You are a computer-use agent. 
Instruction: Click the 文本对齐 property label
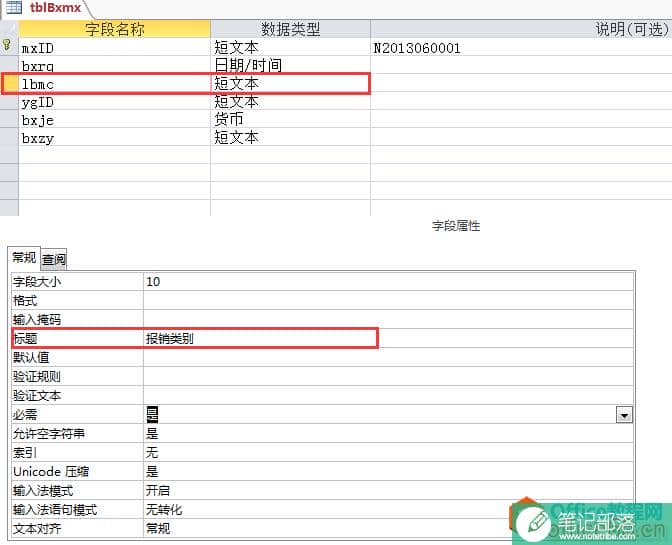click(37, 528)
